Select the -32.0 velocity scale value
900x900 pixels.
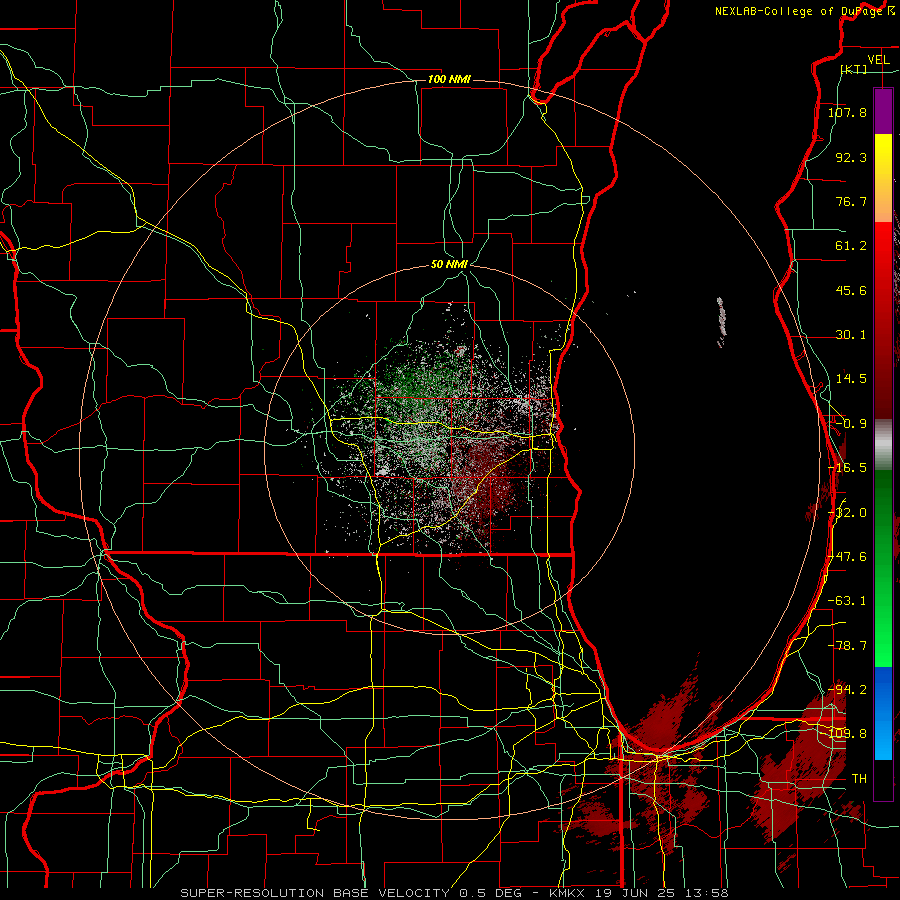pos(848,513)
